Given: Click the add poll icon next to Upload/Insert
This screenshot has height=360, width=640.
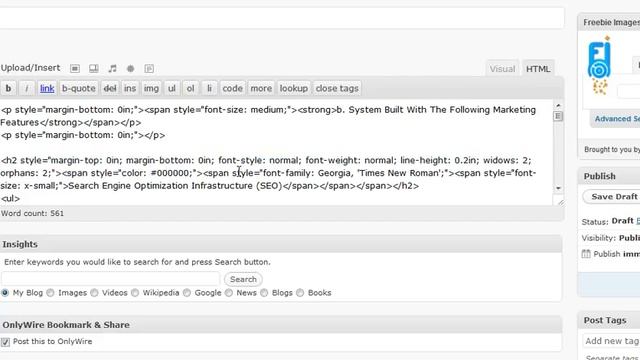Looking at the screenshot, I should tap(149, 69).
